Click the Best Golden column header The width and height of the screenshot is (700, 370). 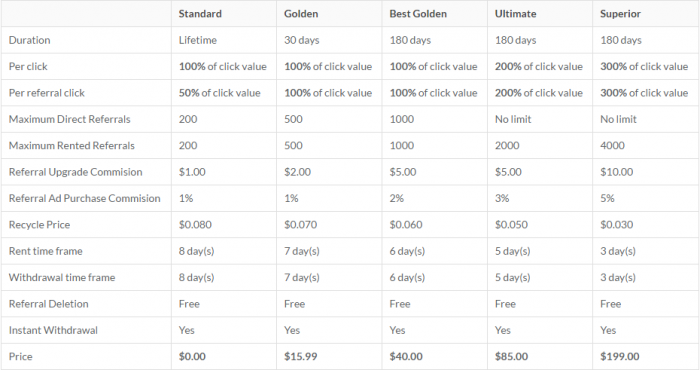click(x=418, y=14)
